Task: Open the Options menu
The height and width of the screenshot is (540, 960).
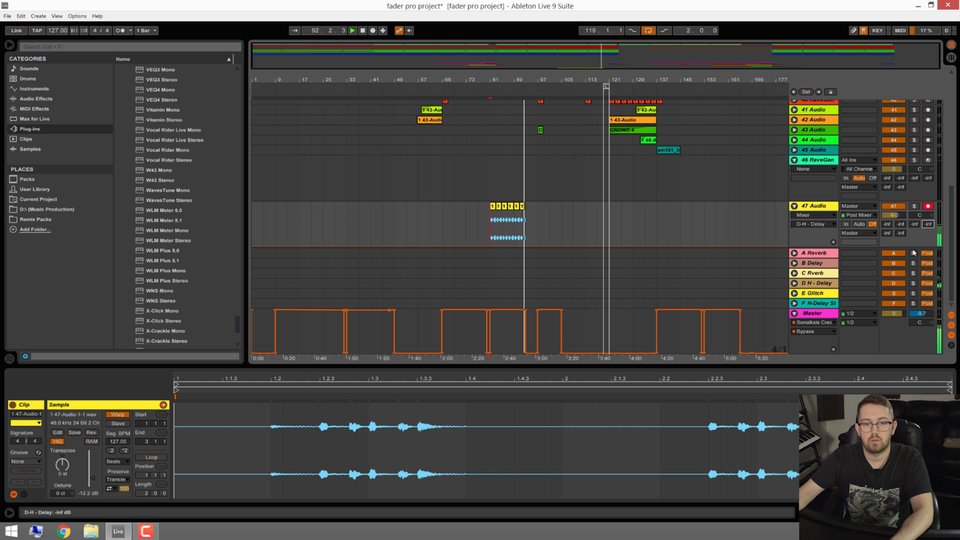Action: coord(77,16)
